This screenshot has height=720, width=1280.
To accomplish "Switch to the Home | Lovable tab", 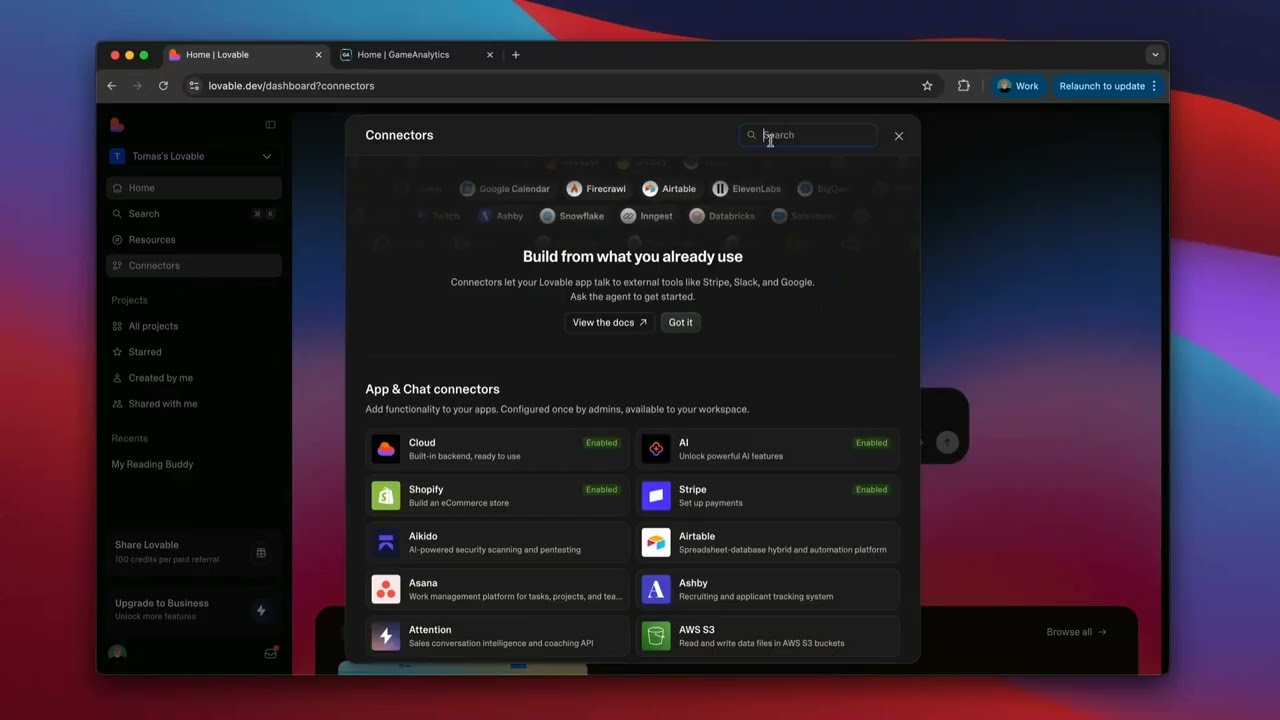I will 246,55.
